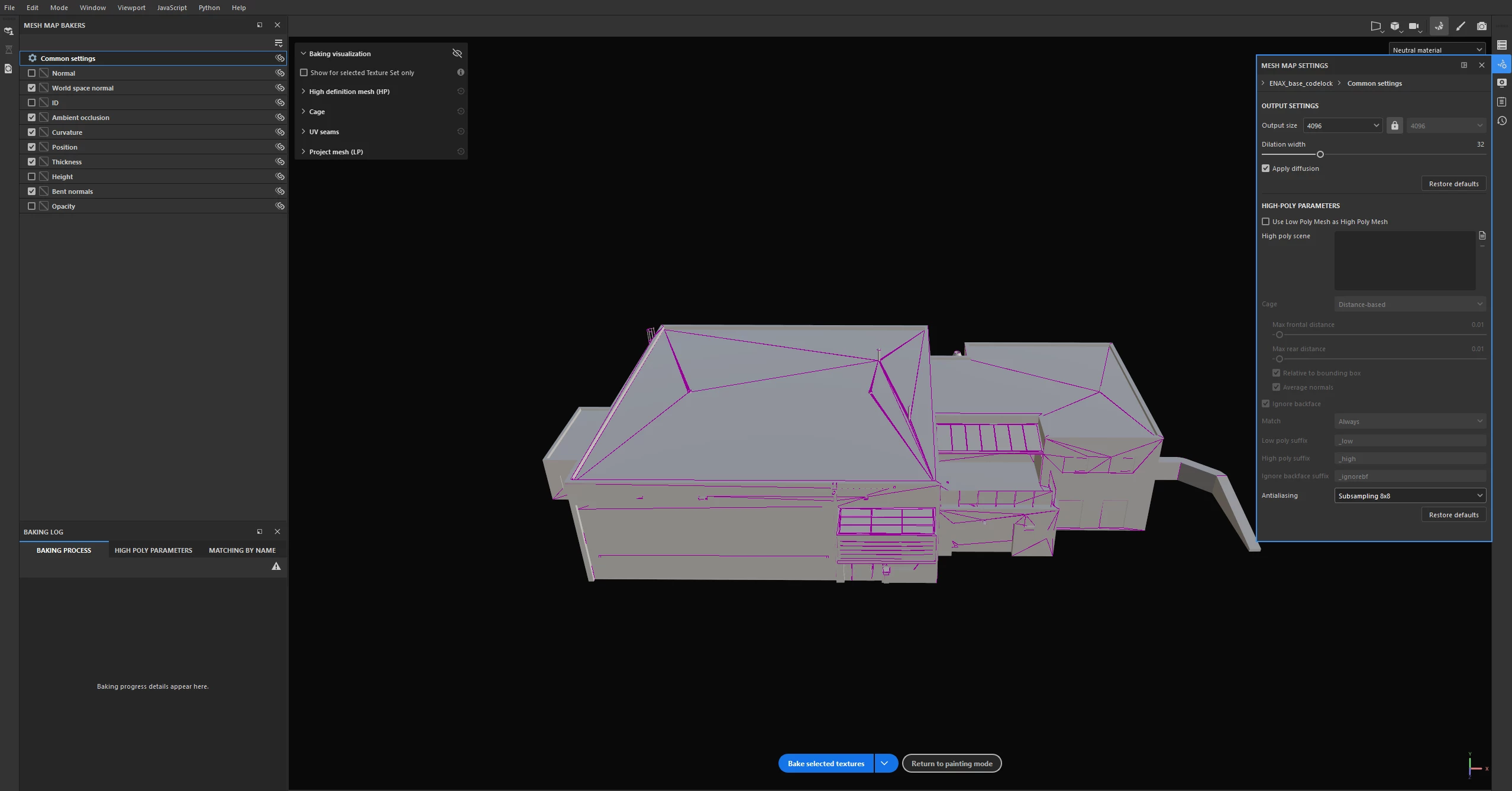The height and width of the screenshot is (791, 1512).
Task: Switch to High Poly Parameters tab
Action: point(153,550)
